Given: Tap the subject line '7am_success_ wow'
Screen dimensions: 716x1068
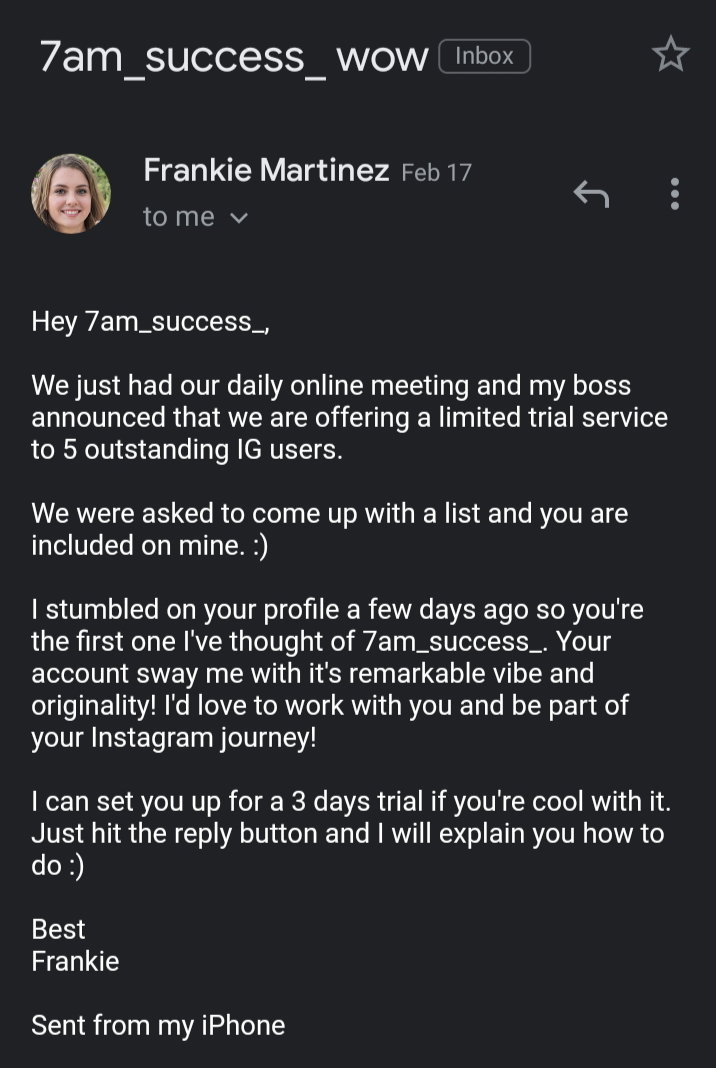Looking at the screenshot, I should coord(234,57).
